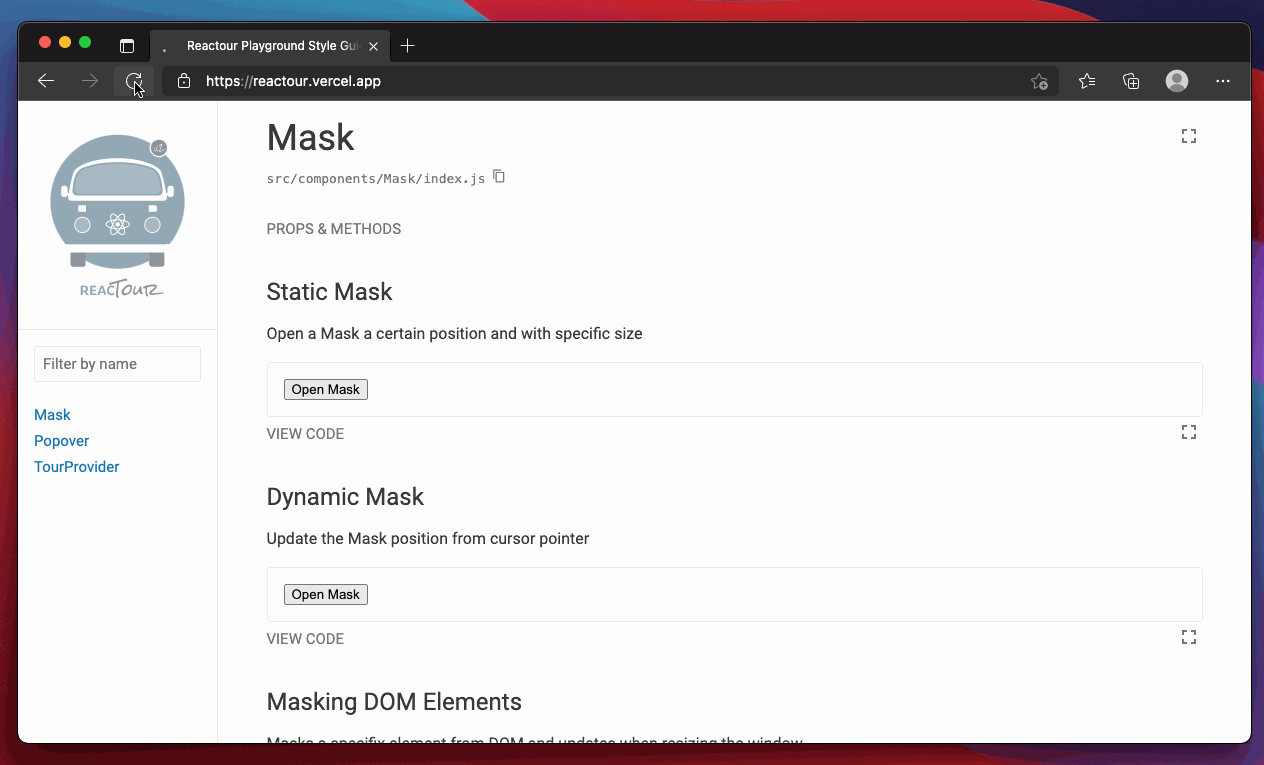Screen dimensions: 1264x765
Task: Click the Static Mask heading
Action: pos(329,292)
